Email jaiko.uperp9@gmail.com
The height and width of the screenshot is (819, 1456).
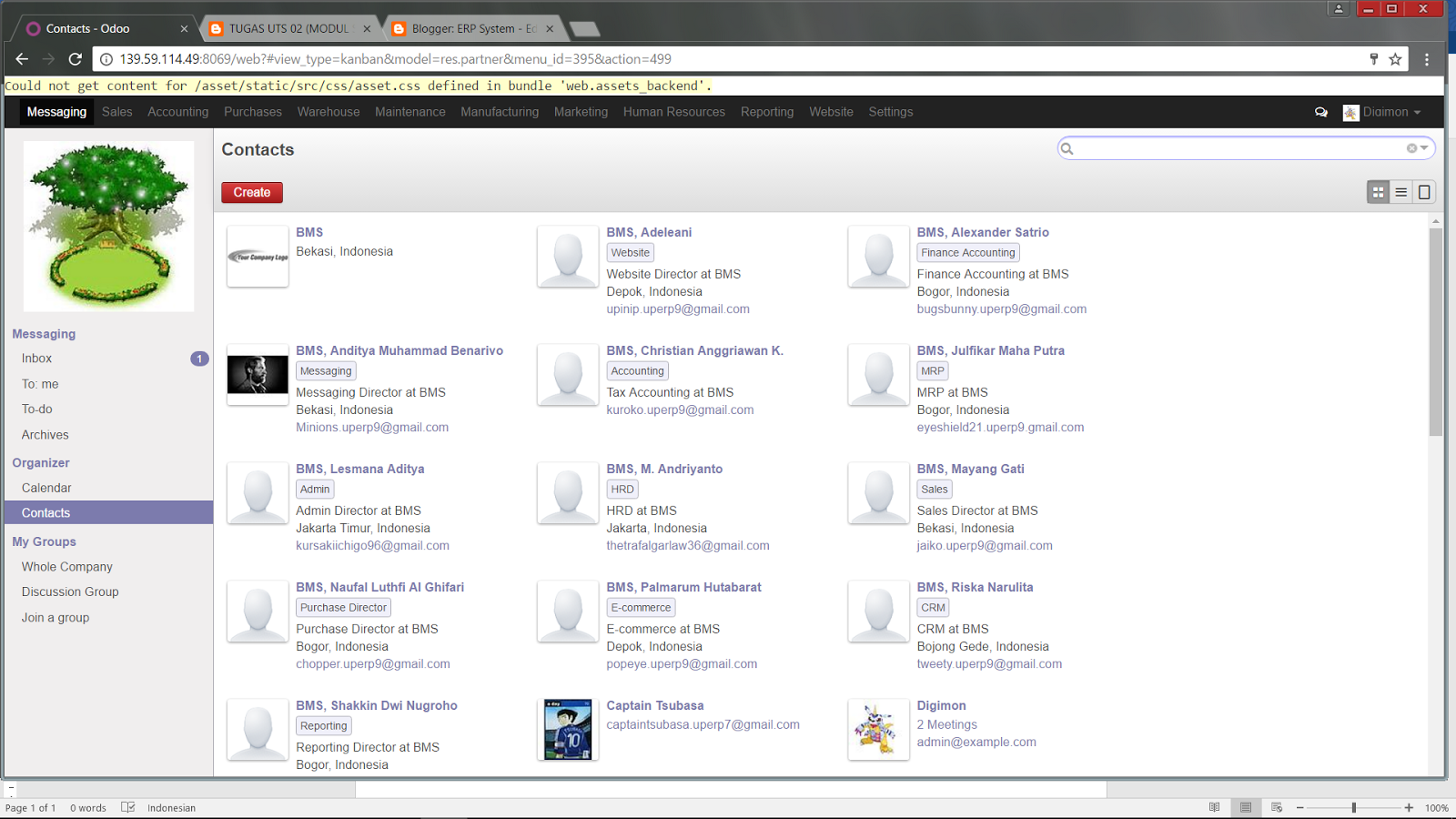(x=985, y=546)
